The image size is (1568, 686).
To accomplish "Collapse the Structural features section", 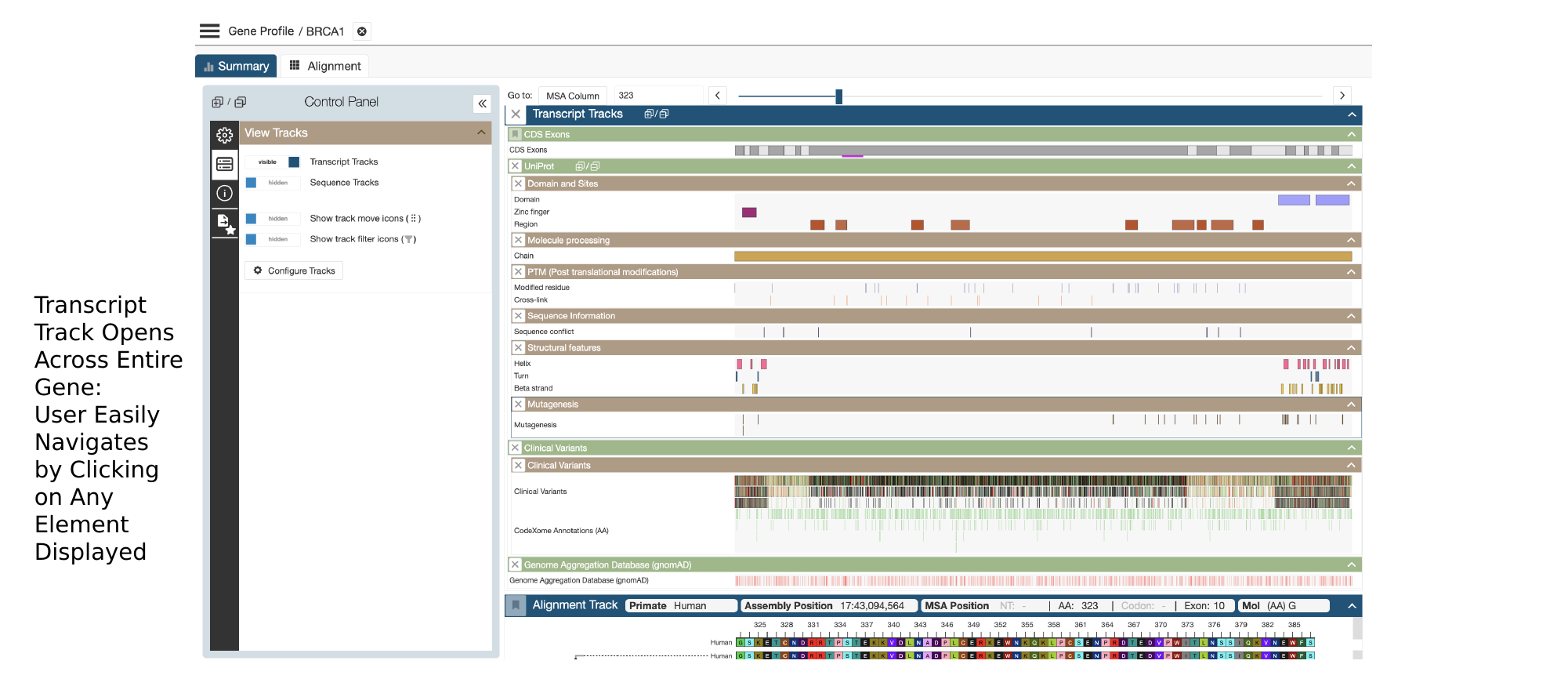I will pyautogui.click(x=1351, y=347).
